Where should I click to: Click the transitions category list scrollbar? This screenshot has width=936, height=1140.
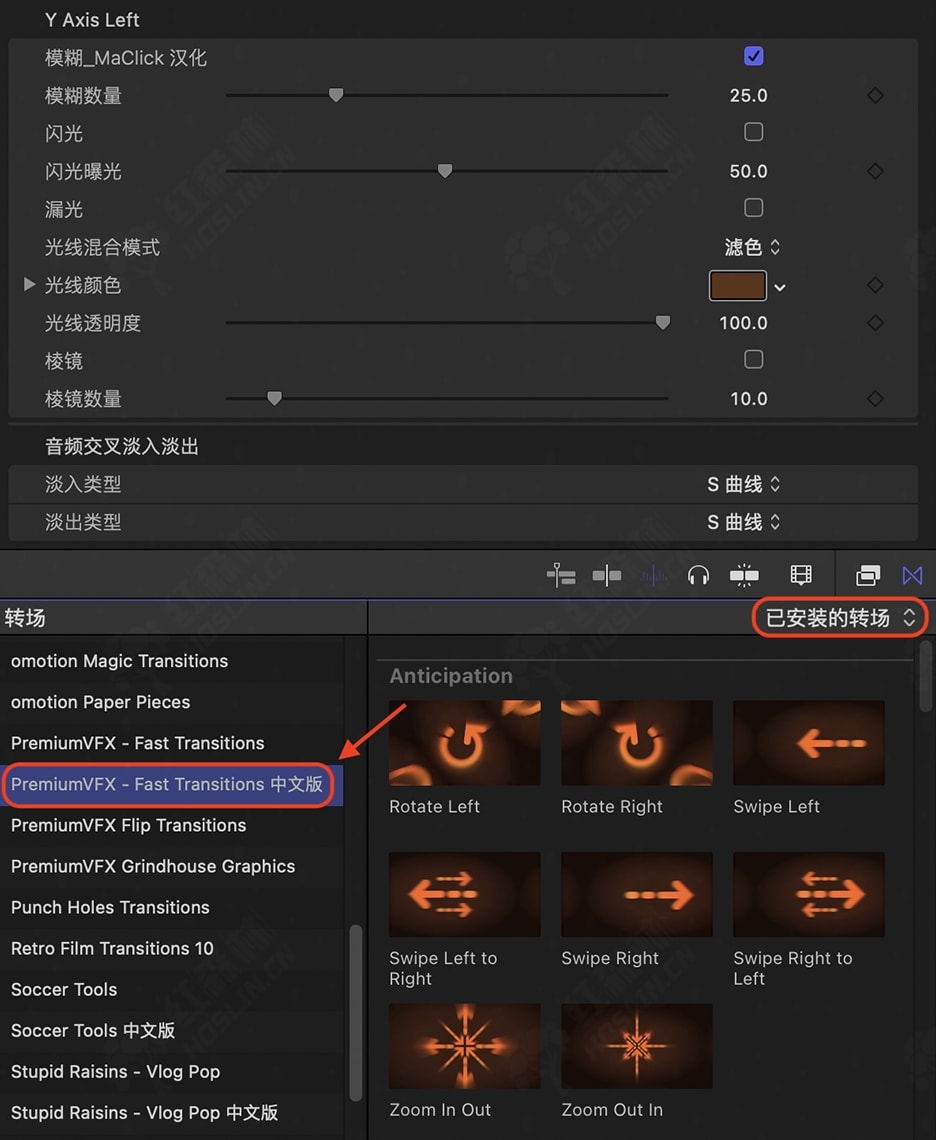[x=356, y=1013]
